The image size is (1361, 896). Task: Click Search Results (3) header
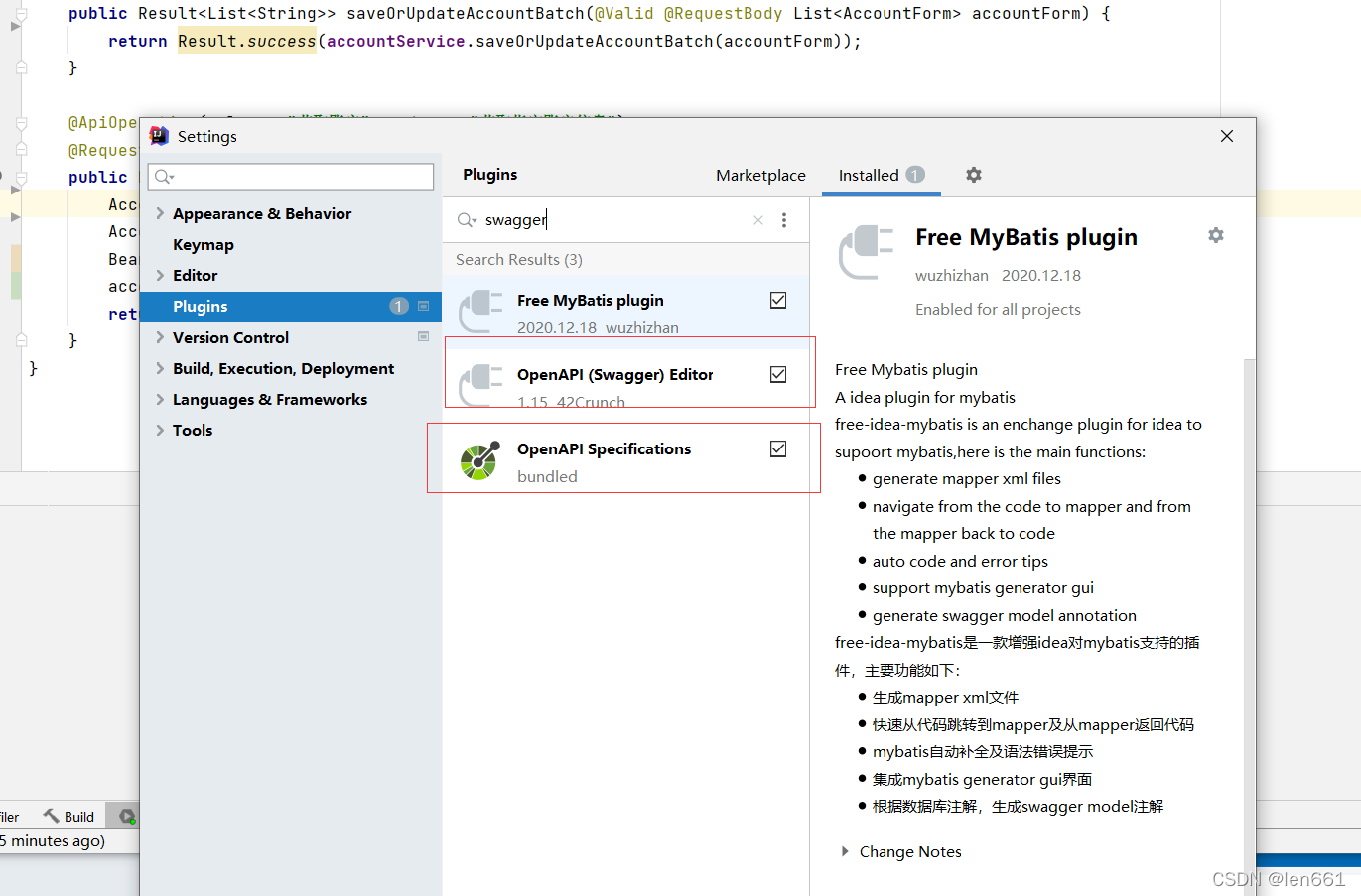pyautogui.click(x=519, y=259)
